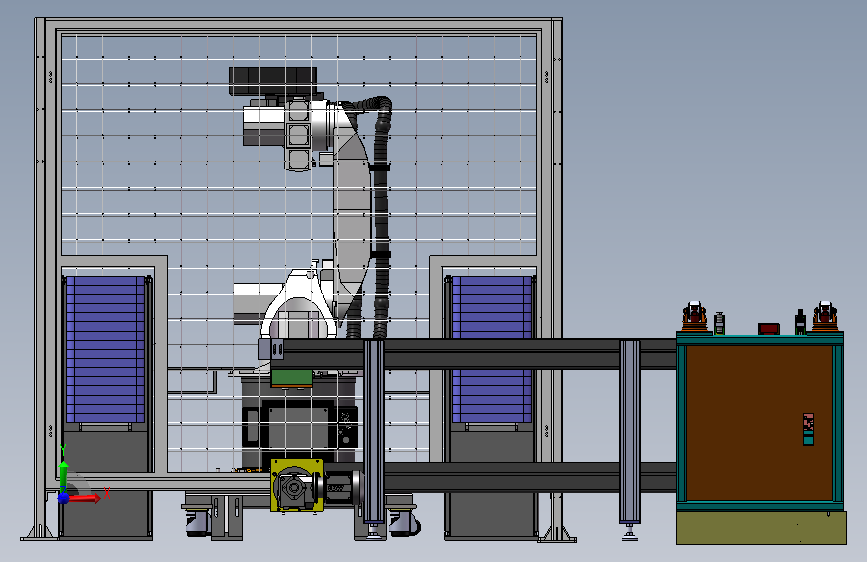Select the red device on top of cabinet
Viewport: 867px width, 562px height.
coord(769,329)
